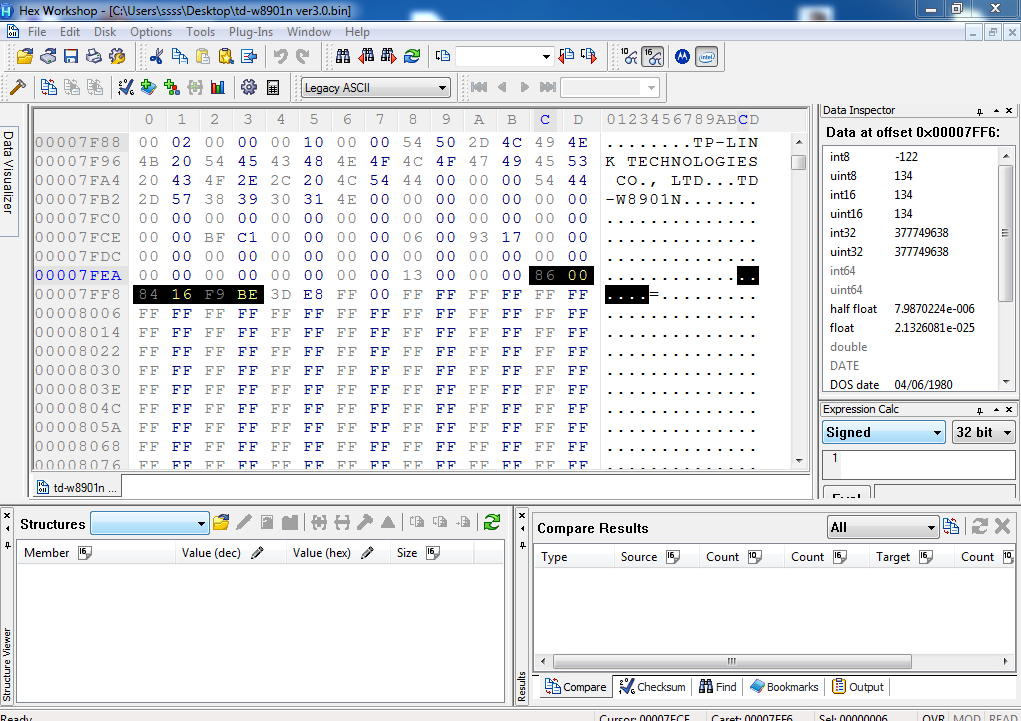
Task: Click the Compare files icon in second toolbar
Action: pos(48,87)
